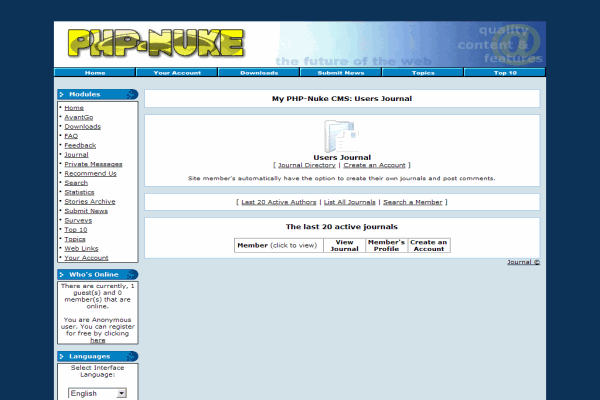Screen dimensions: 600x400
Task: Click the View Journal column header
Action: (344, 245)
